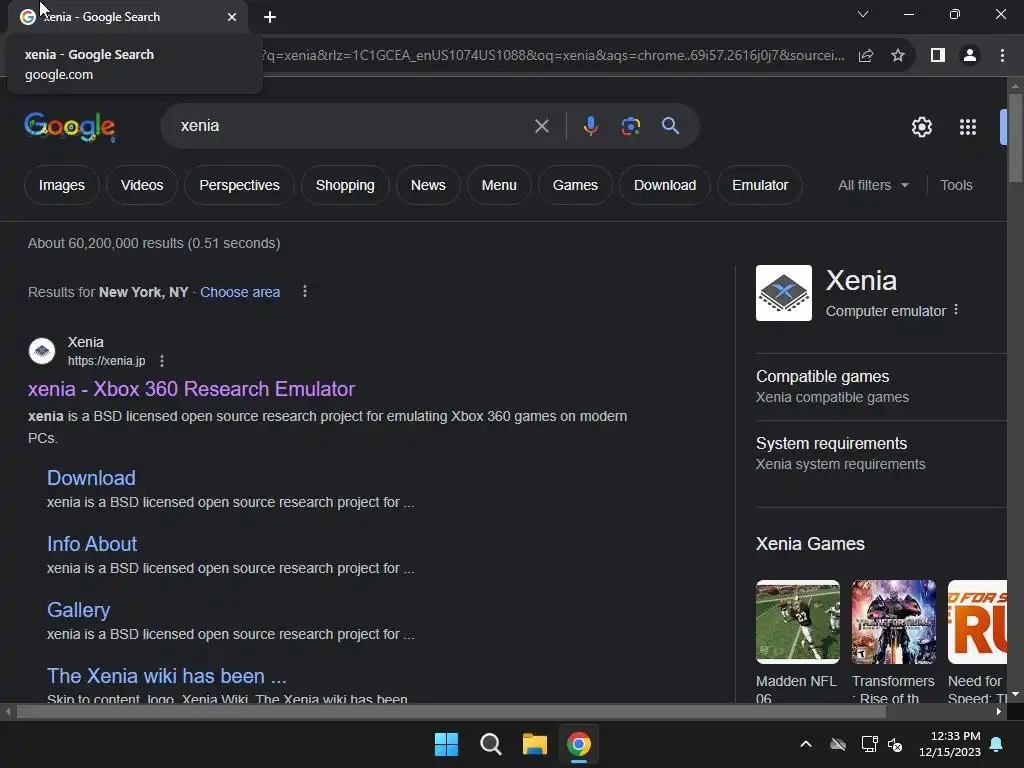This screenshot has width=1024, height=768.
Task: Open muted volume tray icon
Action: pyautogui.click(x=895, y=744)
